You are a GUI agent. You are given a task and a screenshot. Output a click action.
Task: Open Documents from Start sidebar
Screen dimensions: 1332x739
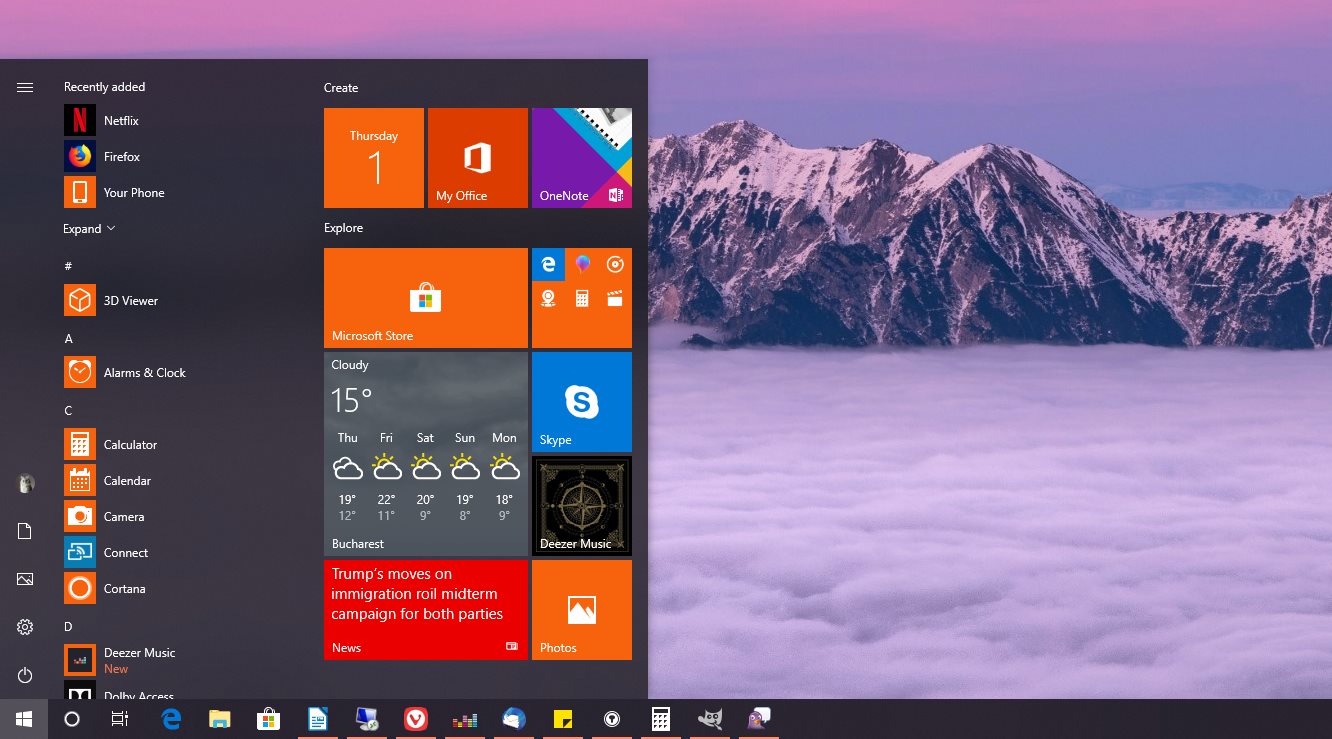[x=25, y=531]
